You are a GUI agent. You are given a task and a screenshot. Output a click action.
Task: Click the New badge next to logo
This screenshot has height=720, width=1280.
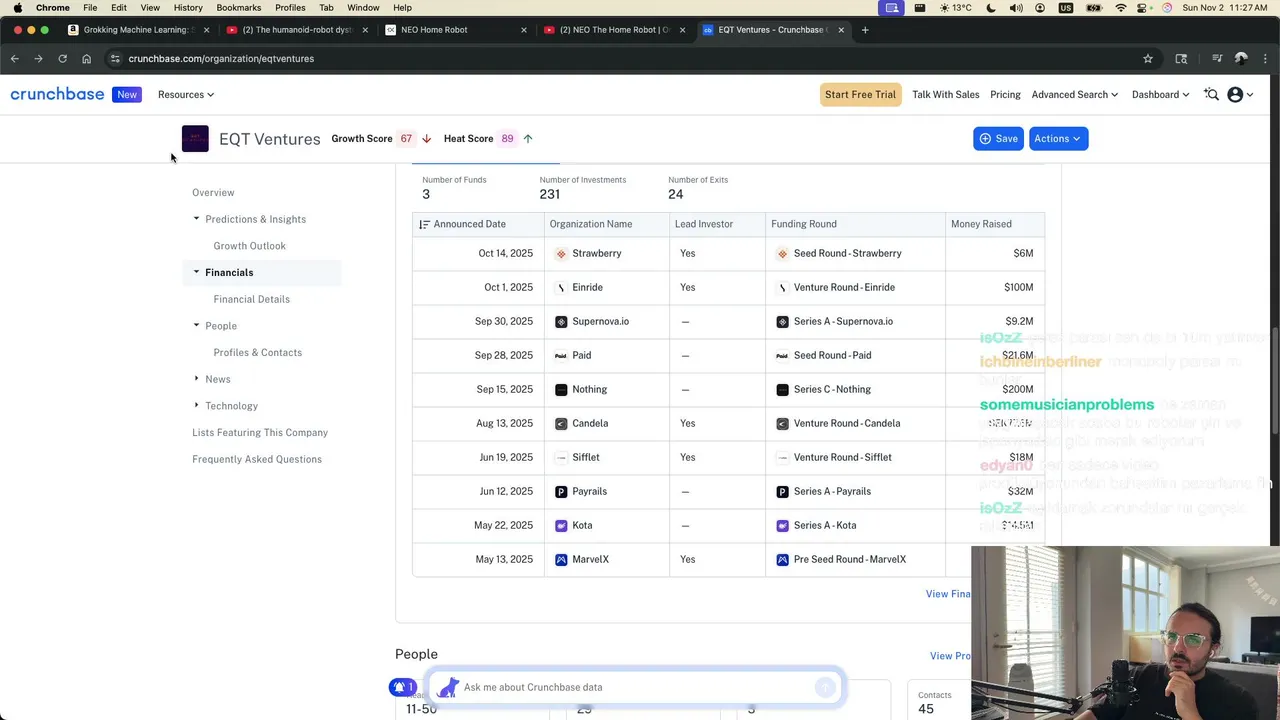click(x=127, y=95)
